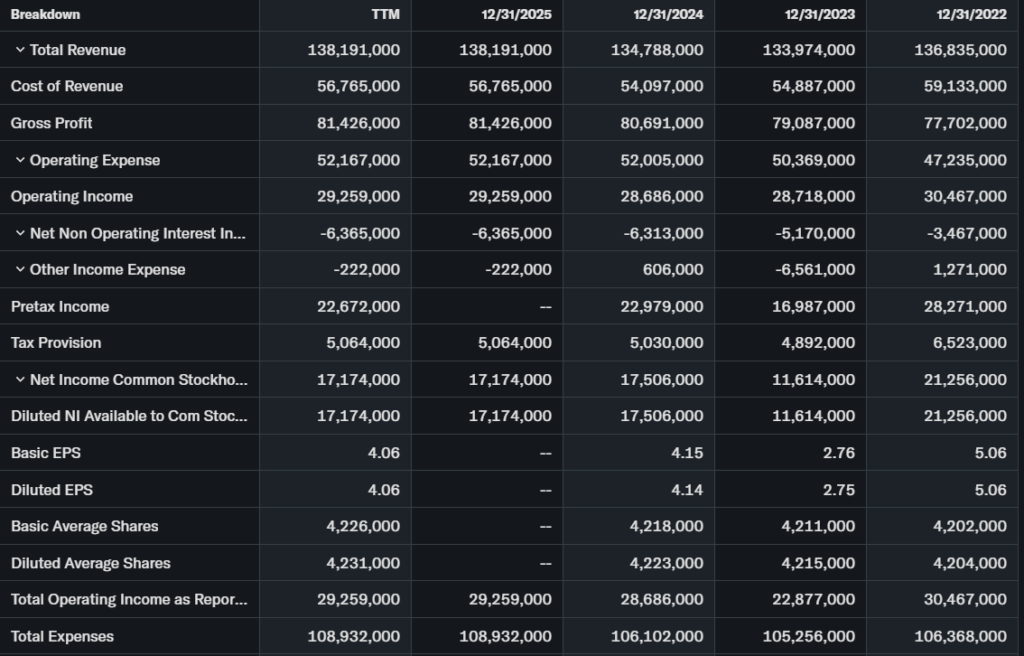Select the Pretax Income row label
Viewport: 1024px width, 656px height.
tap(60, 306)
